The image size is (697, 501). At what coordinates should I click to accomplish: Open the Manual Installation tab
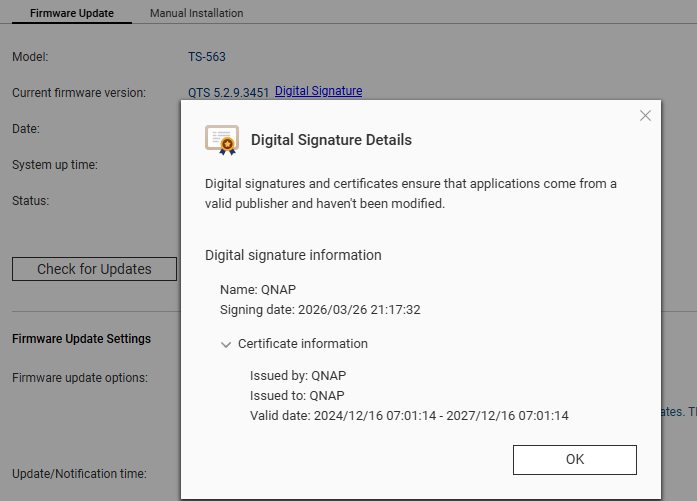[196, 13]
